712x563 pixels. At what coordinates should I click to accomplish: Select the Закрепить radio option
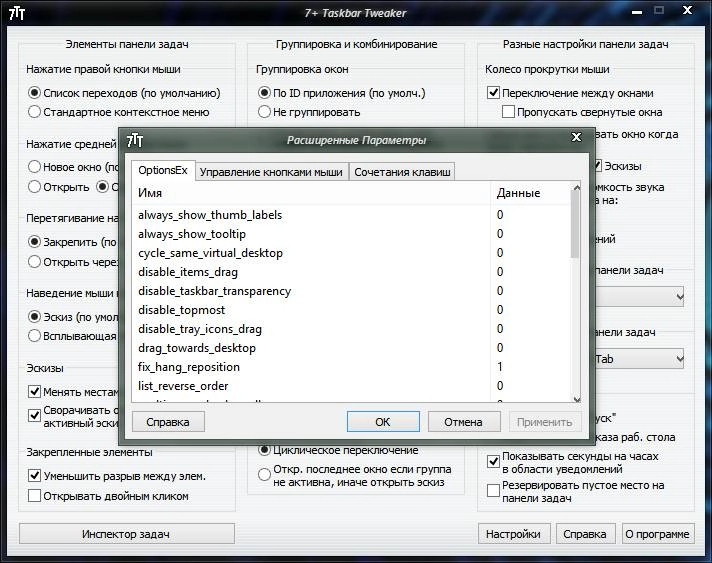(35, 242)
